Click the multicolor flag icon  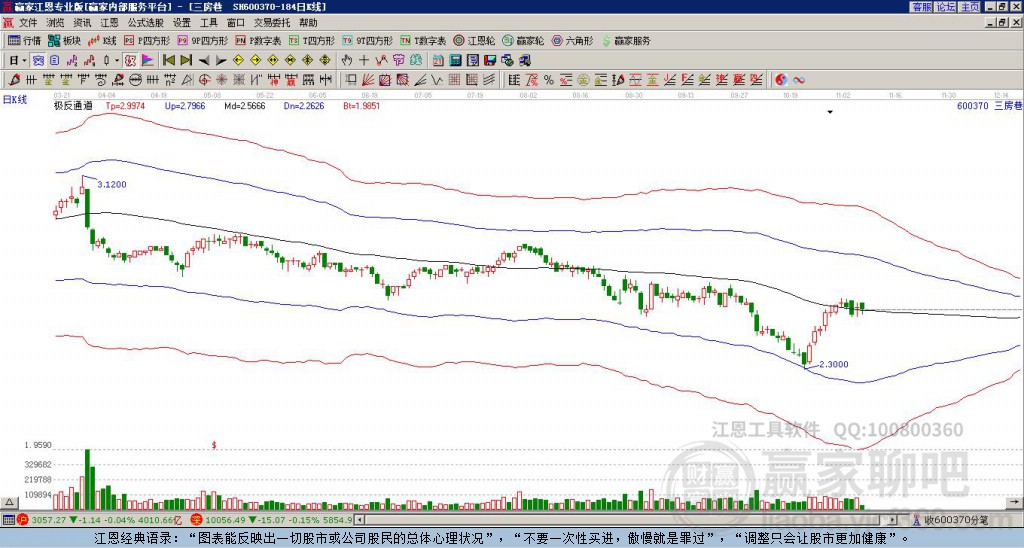[x=148, y=61]
